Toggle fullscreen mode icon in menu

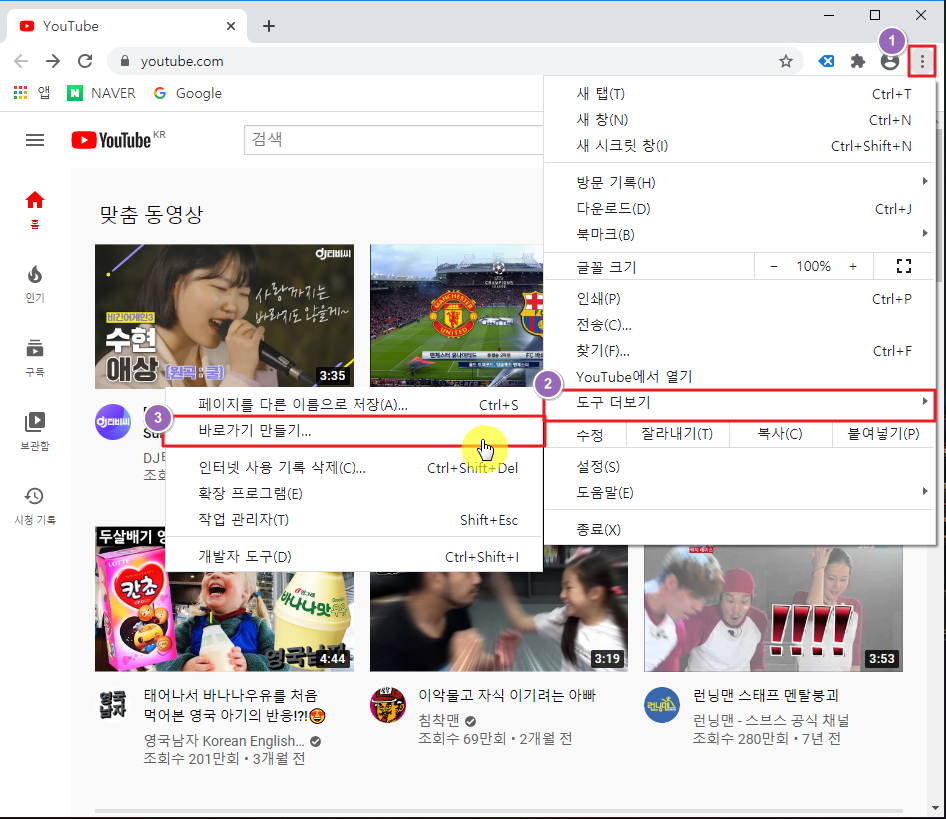903,266
